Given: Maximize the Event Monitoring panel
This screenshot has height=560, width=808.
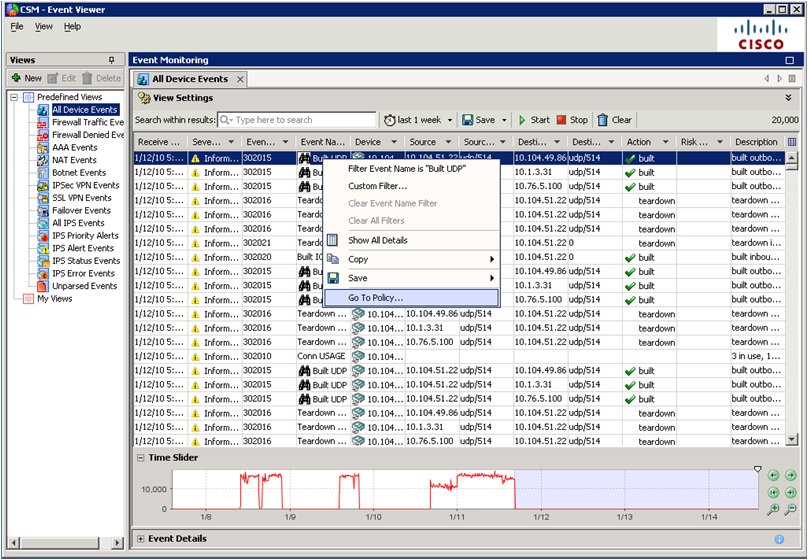Looking at the screenshot, I should click(789, 60).
